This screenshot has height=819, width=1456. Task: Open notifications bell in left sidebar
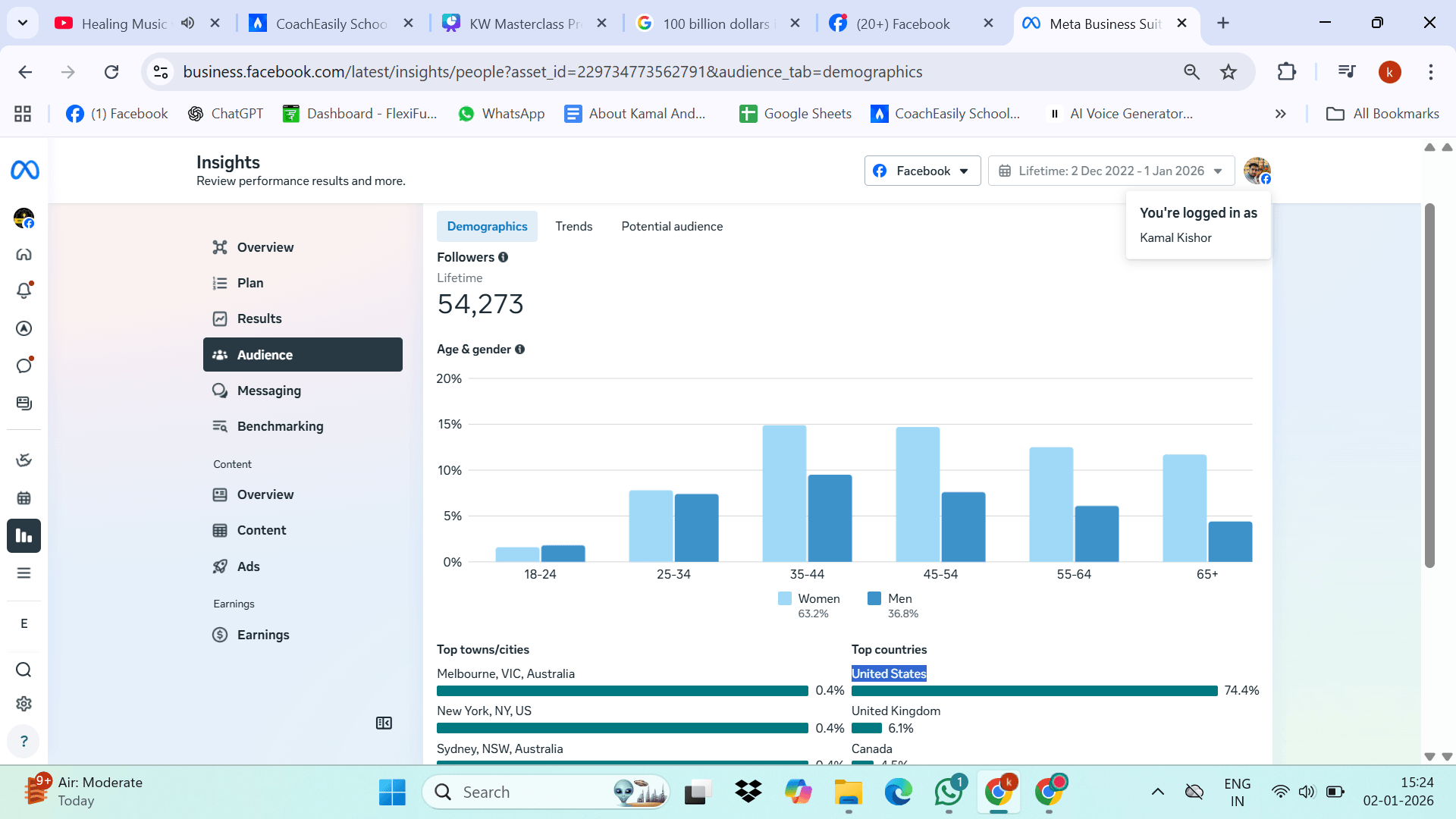(24, 290)
